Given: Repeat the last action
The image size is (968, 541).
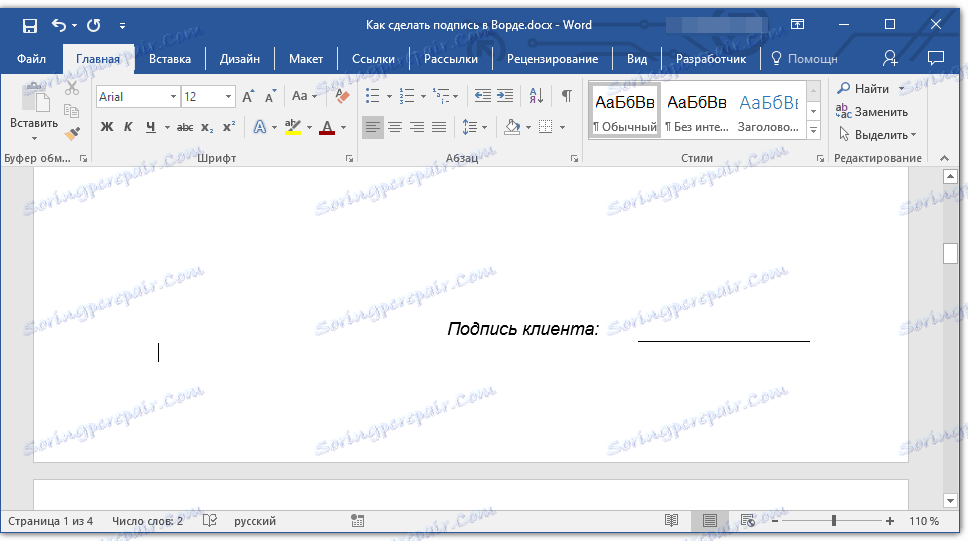Looking at the screenshot, I should click(94, 25).
